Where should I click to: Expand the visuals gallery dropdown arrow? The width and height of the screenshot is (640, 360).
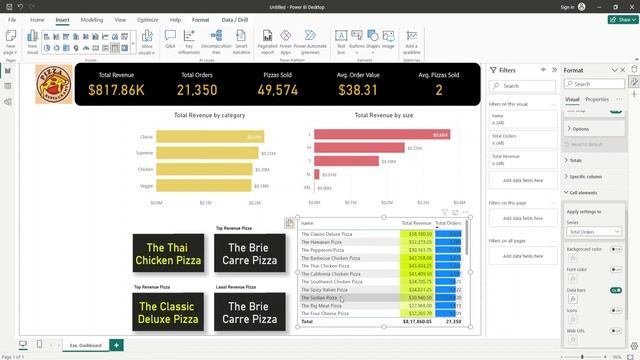point(133,43)
